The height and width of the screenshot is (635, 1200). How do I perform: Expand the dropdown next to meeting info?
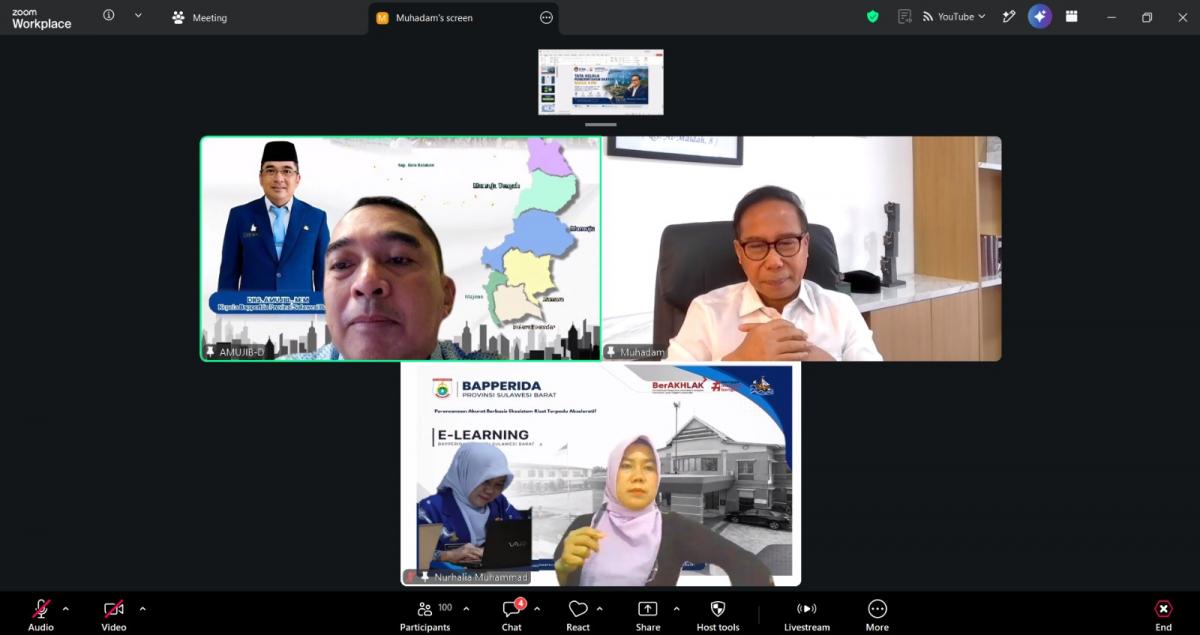(138, 16)
